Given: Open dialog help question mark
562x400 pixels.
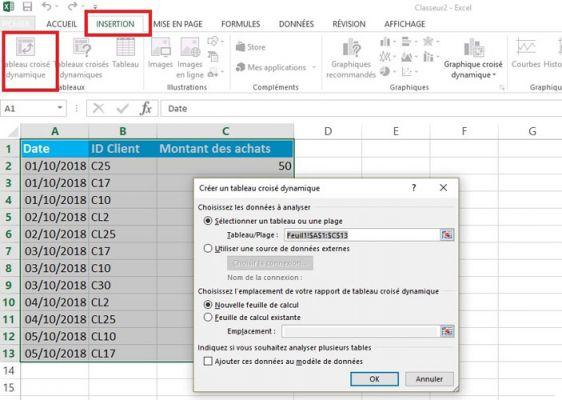Looking at the screenshot, I should 414,187.
